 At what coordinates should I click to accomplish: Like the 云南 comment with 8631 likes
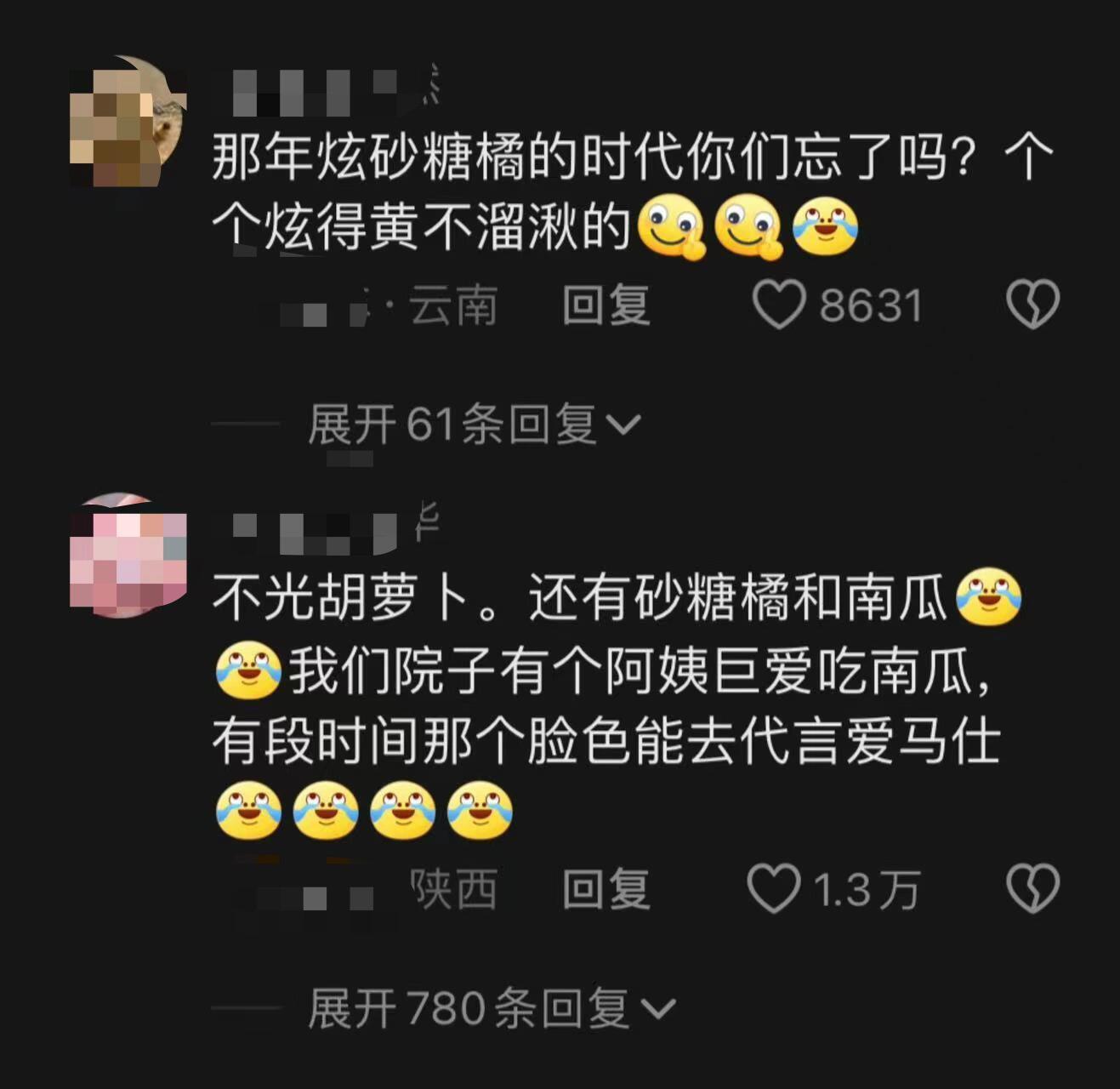779,305
